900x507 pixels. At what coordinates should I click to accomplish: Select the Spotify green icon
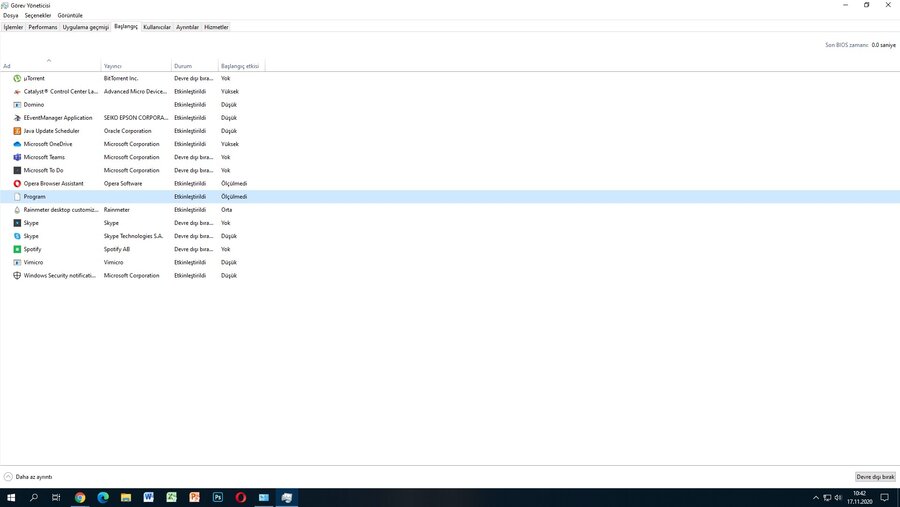tap(17, 249)
